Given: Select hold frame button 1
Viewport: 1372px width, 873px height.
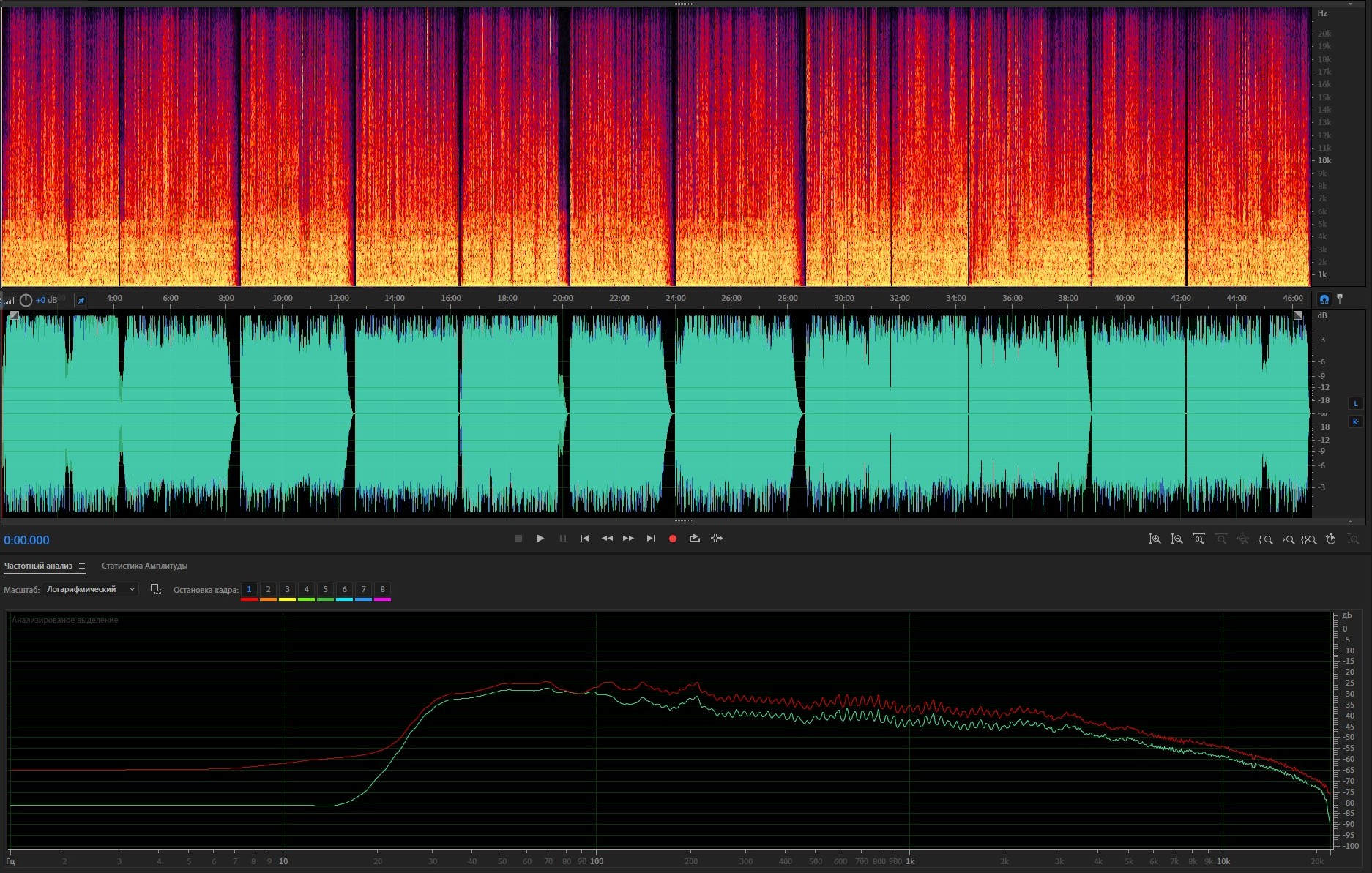Looking at the screenshot, I should pyautogui.click(x=249, y=590).
